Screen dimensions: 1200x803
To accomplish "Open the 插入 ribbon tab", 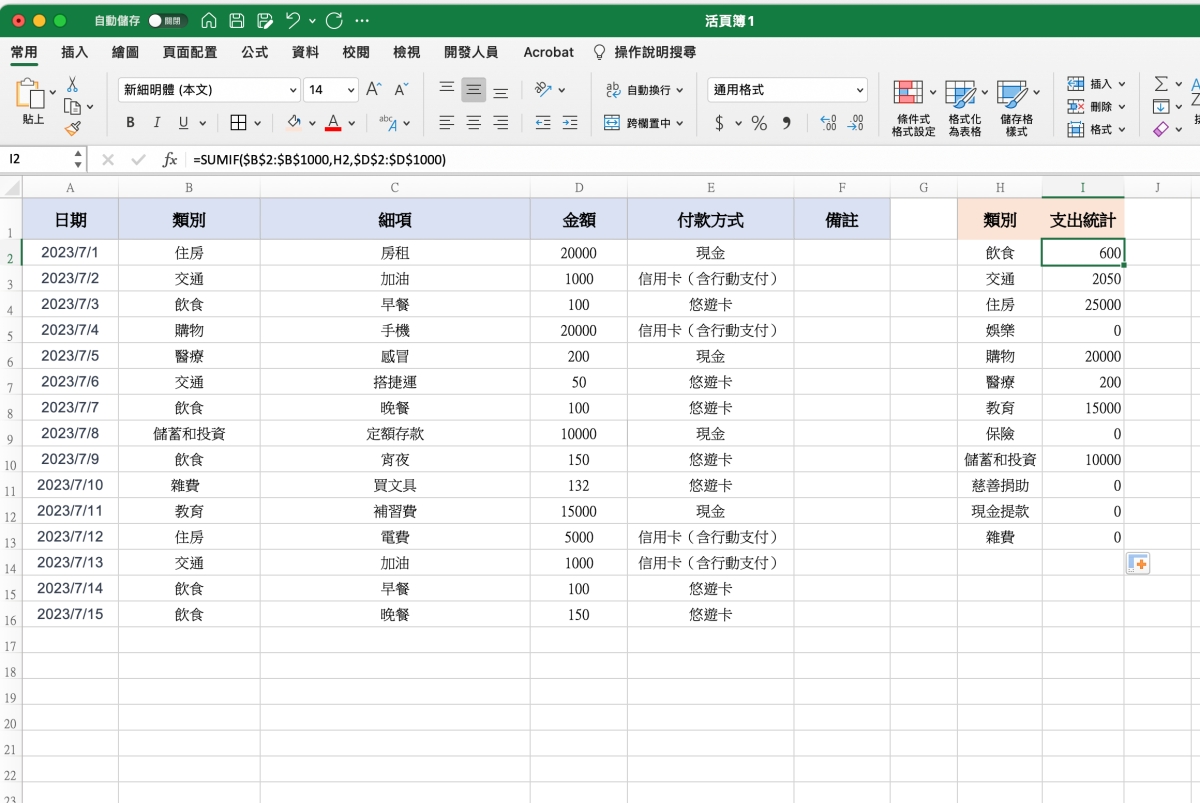I will (75, 52).
